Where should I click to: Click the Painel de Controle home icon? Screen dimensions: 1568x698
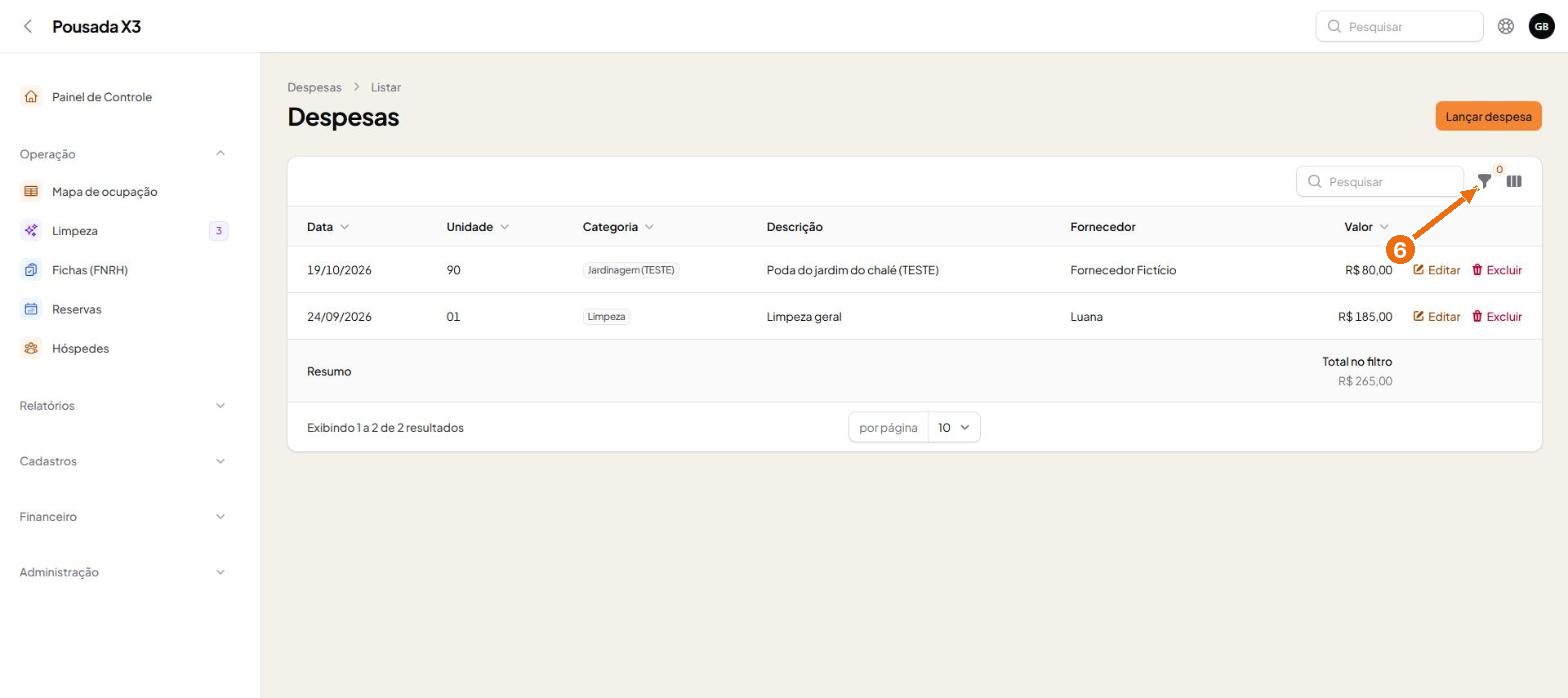(x=31, y=97)
